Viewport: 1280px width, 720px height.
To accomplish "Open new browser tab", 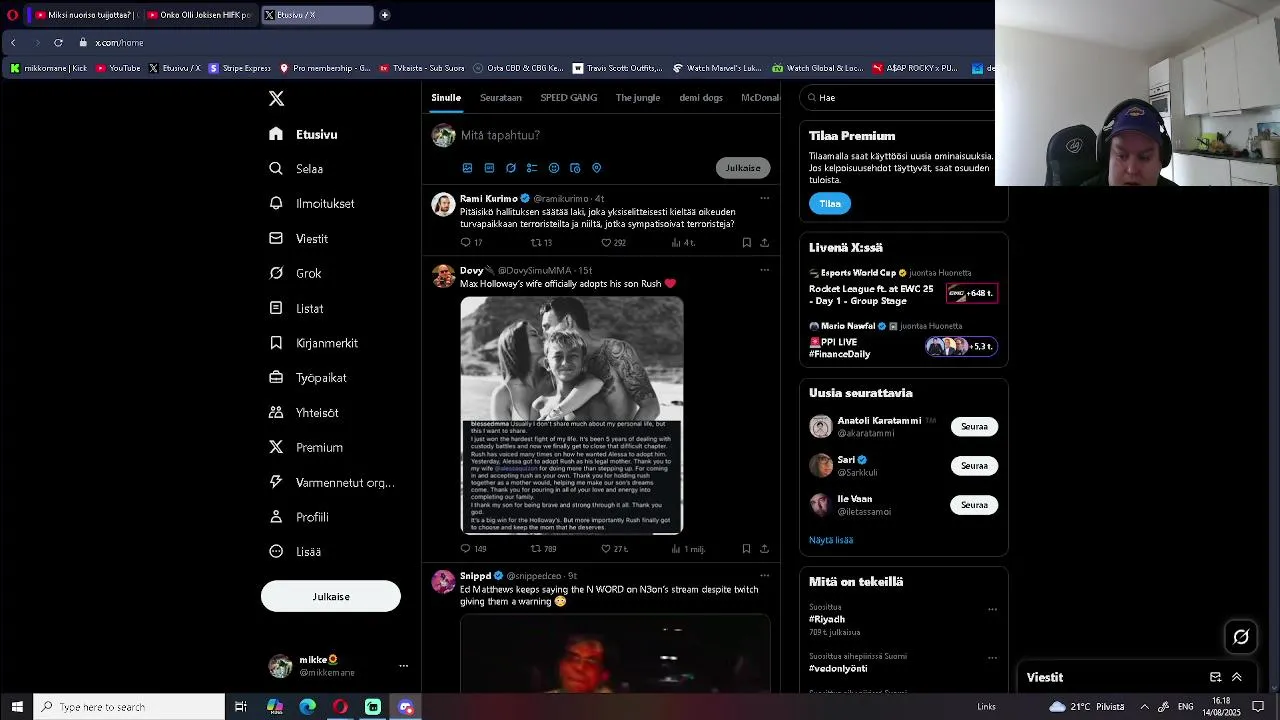I will pyautogui.click(x=385, y=15).
